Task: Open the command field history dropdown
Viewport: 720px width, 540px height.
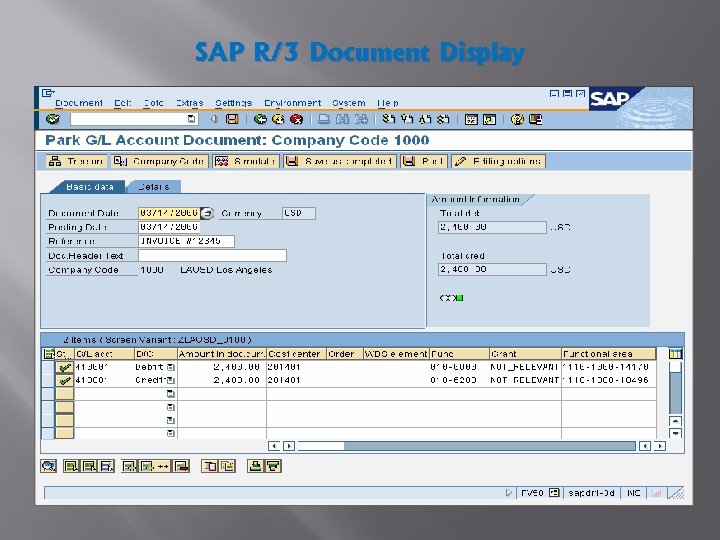Action: point(191,119)
